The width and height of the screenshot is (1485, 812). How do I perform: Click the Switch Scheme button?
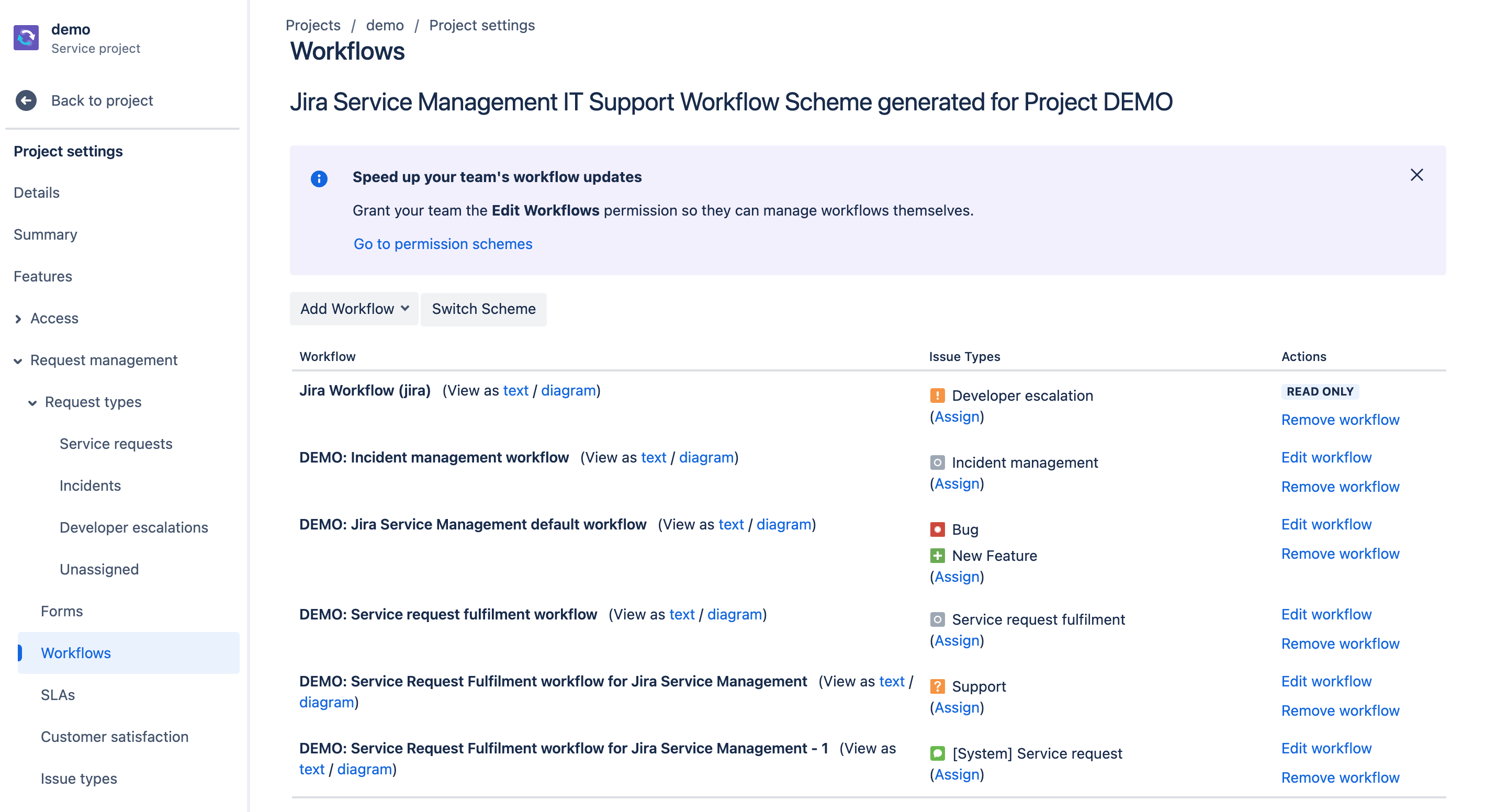(483, 309)
